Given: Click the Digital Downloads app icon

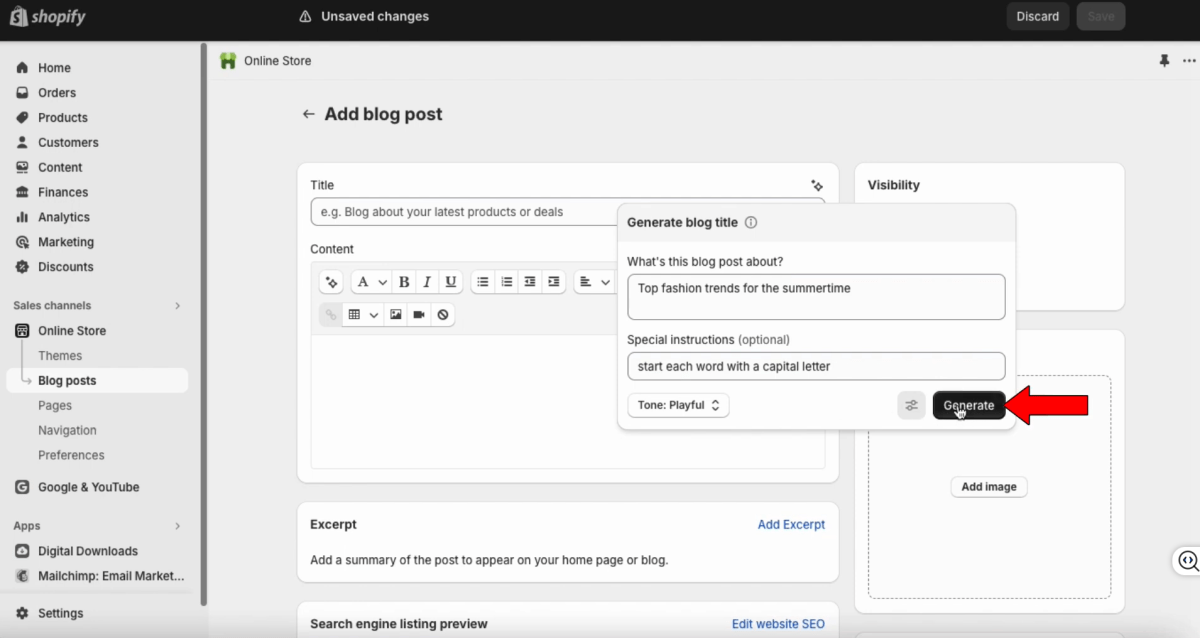Looking at the screenshot, I should (22, 551).
